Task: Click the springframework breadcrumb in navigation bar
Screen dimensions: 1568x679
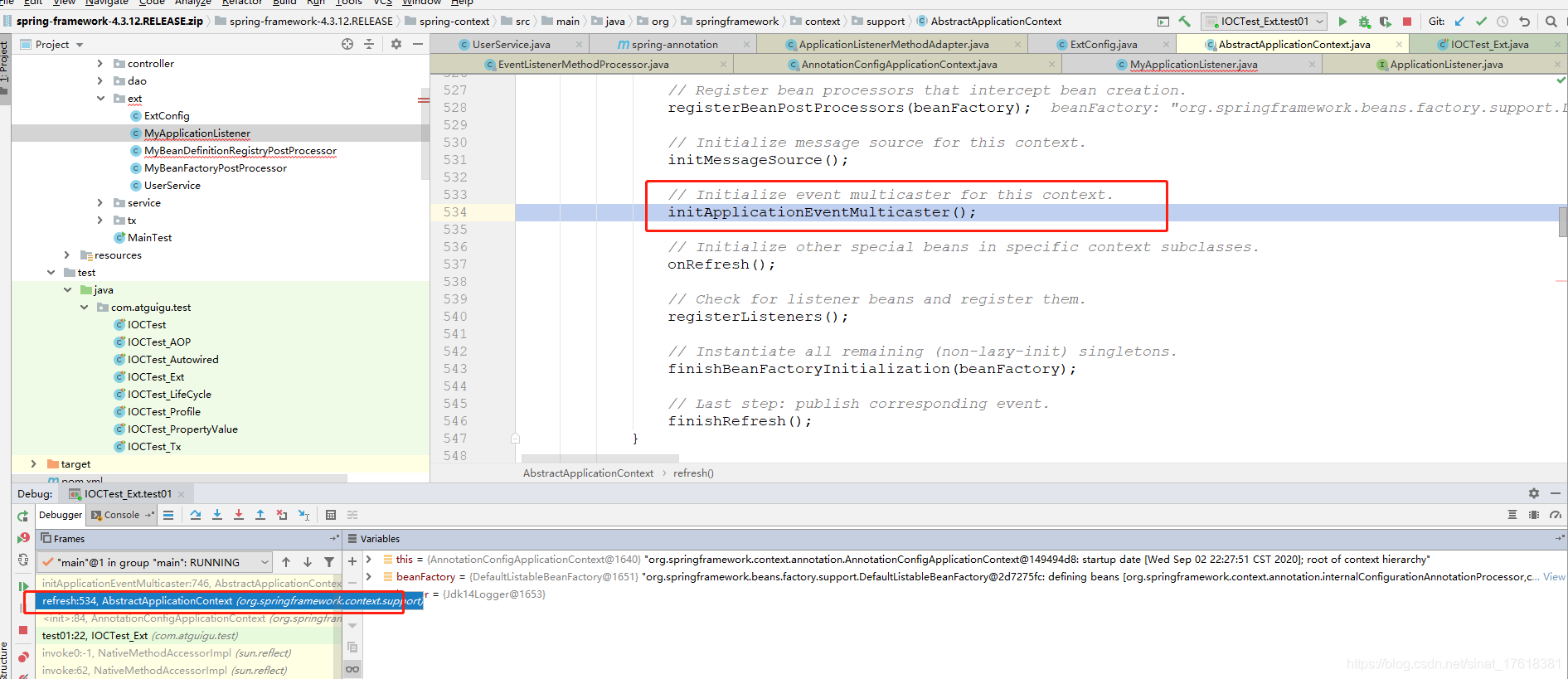Action: point(736,22)
